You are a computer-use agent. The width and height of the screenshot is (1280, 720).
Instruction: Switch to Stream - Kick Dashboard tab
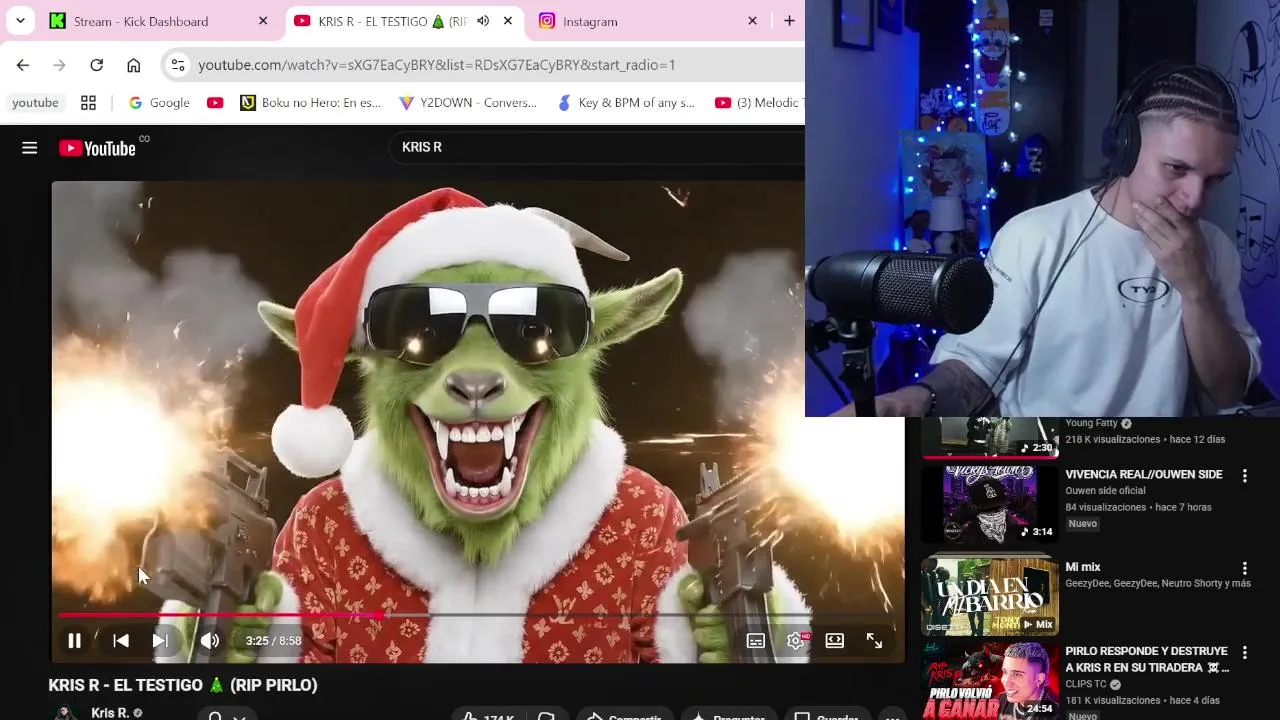[x=160, y=21]
